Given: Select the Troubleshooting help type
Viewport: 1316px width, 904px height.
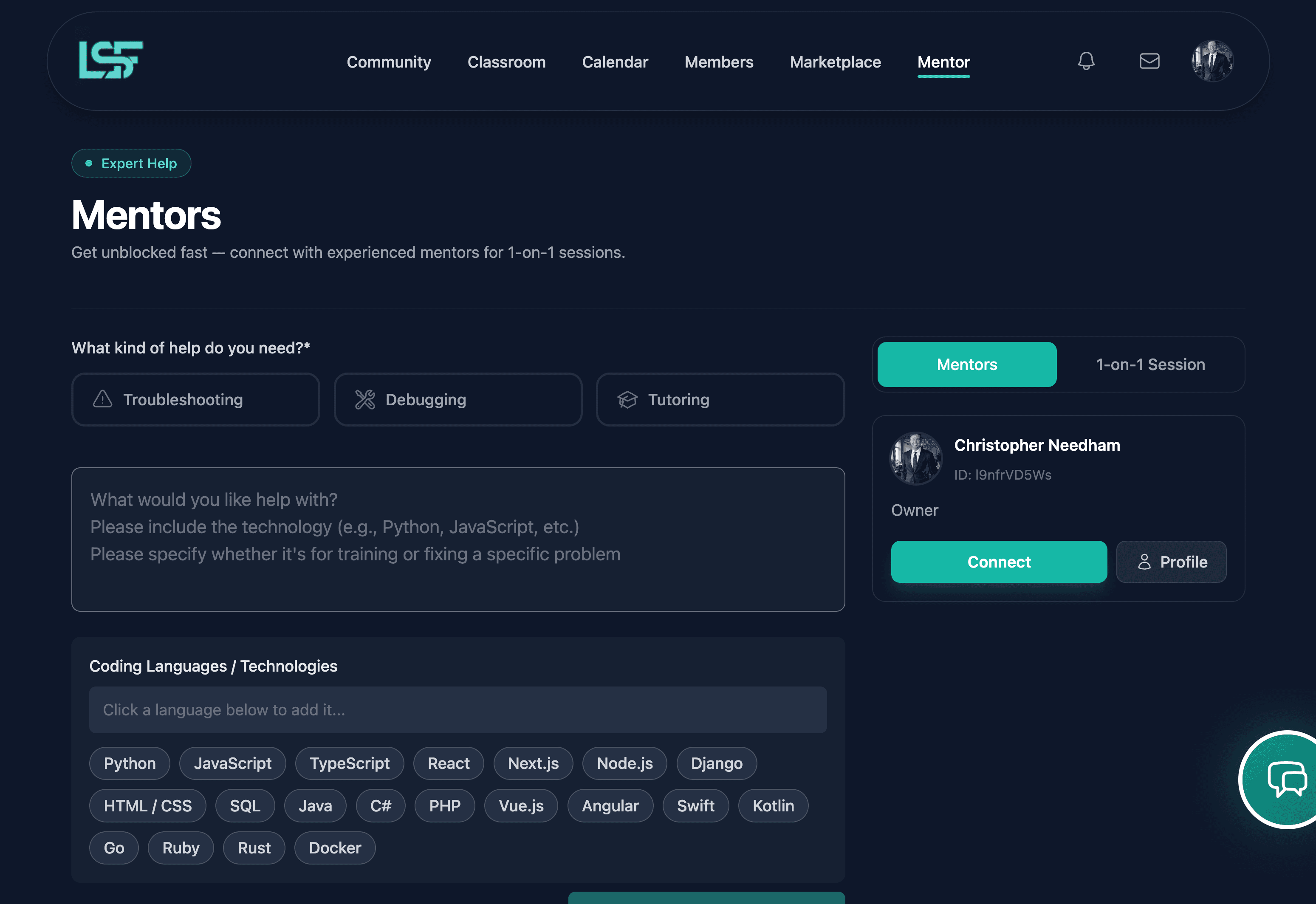Looking at the screenshot, I should (x=195, y=399).
